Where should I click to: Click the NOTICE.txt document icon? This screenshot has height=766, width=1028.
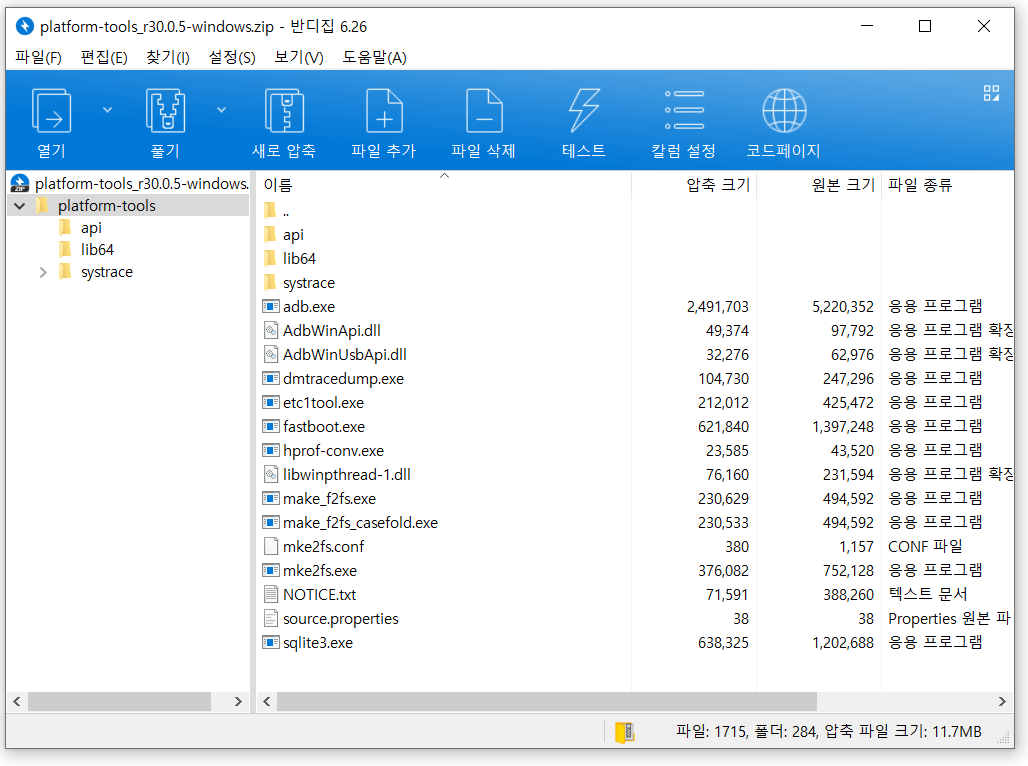click(271, 595)
